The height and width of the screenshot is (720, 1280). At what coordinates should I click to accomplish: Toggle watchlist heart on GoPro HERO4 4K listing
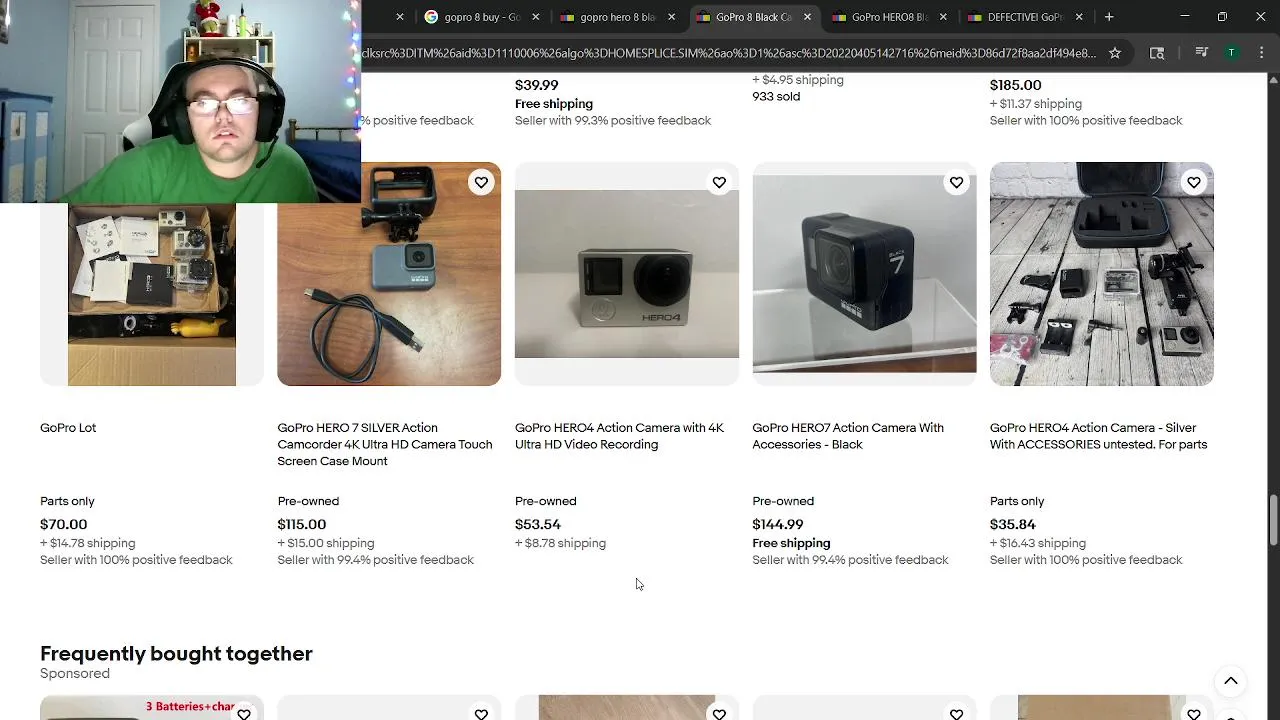tap(719, 182)
